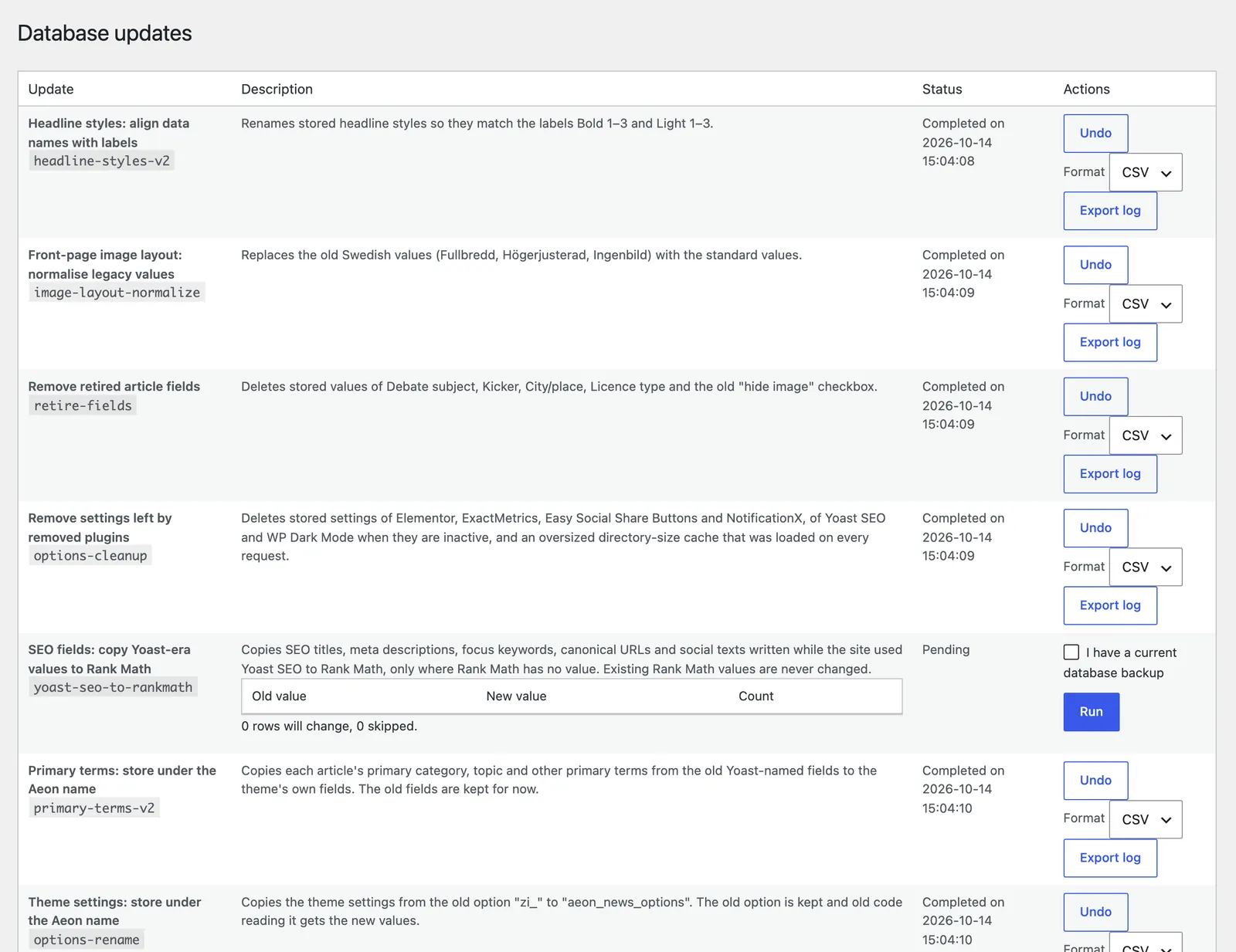The image size is (1236, 952).
Task: Select the 'primary-terms-v2' code label
Action: tap(93, 808)
